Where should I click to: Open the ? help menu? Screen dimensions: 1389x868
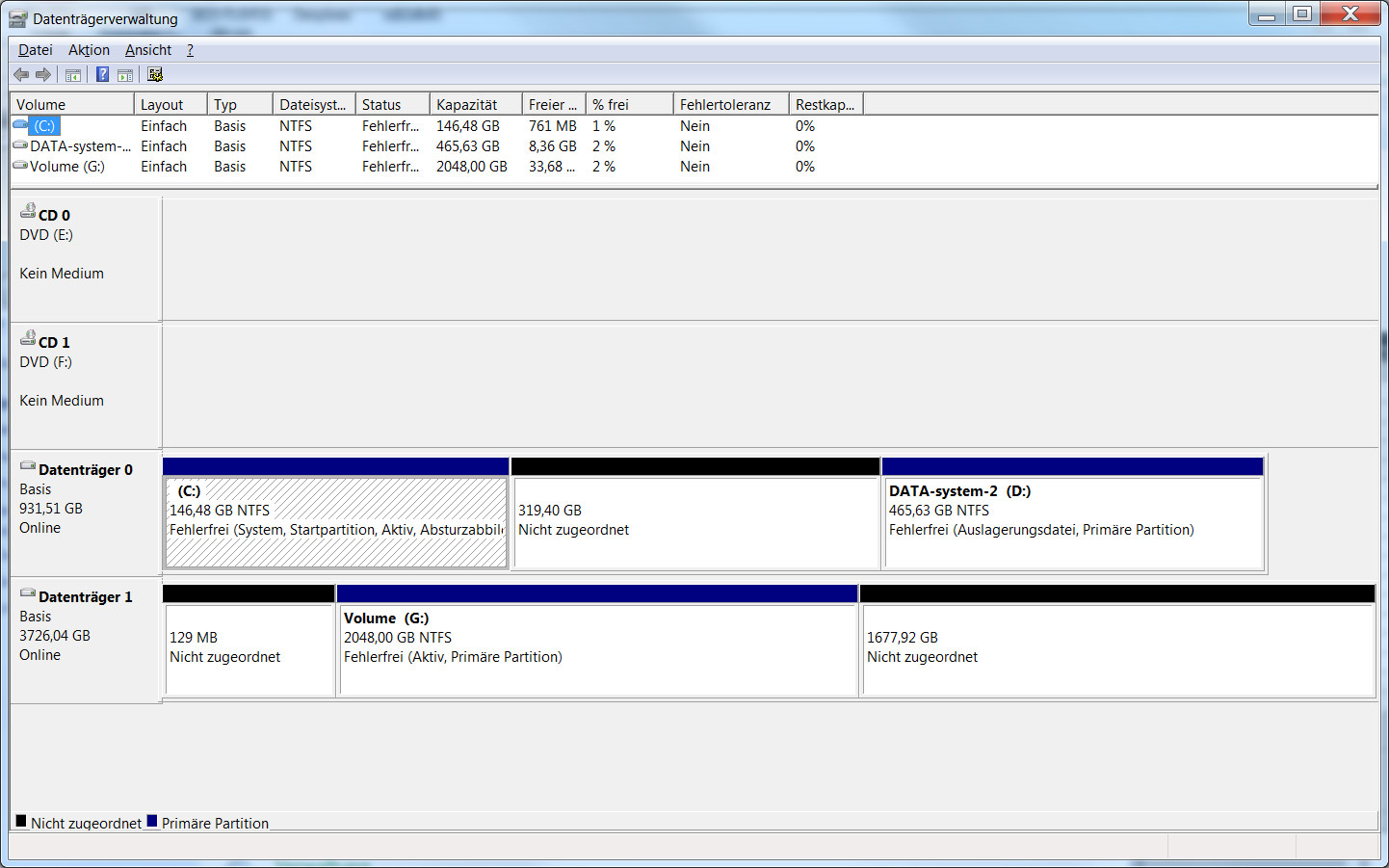pos(190,50)
